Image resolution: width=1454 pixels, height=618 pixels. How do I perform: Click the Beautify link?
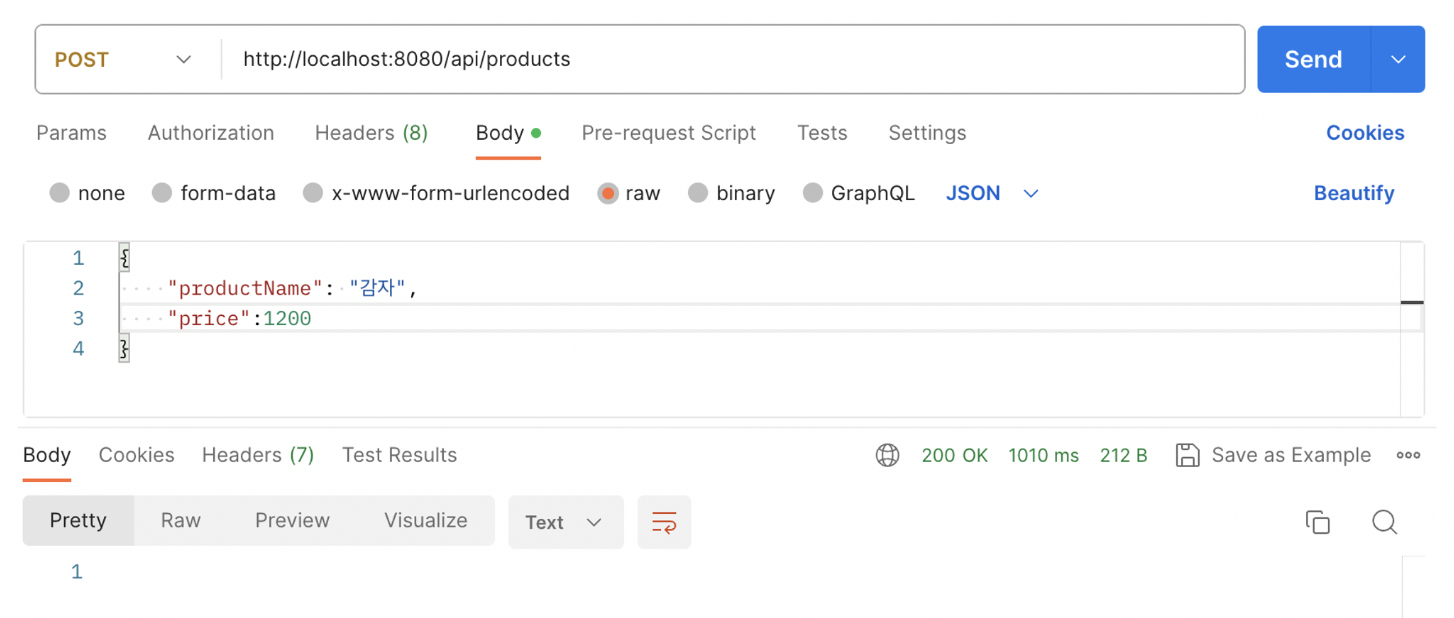click(1354, 194)
